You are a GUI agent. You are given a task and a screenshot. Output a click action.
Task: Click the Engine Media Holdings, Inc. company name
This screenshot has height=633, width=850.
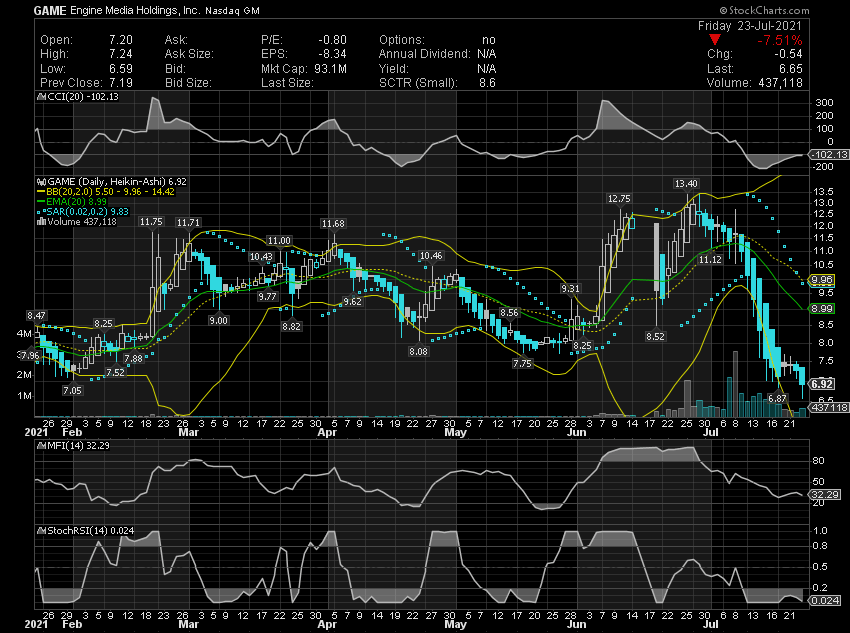coord(135,11)
